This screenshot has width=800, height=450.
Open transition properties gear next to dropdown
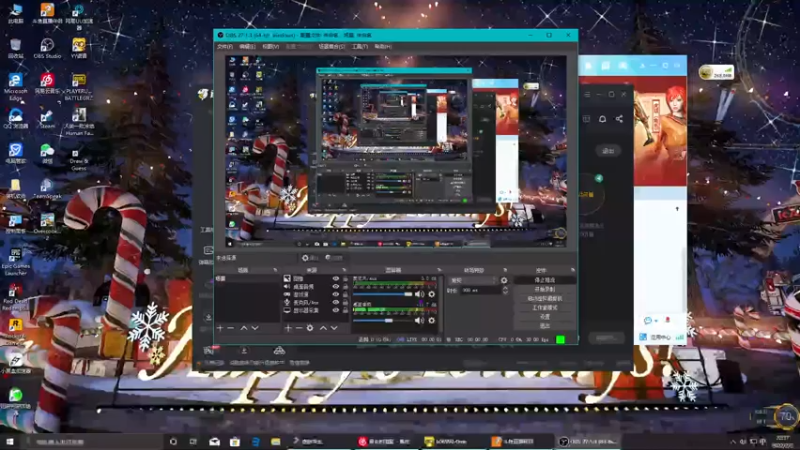[x=504, y=280]
